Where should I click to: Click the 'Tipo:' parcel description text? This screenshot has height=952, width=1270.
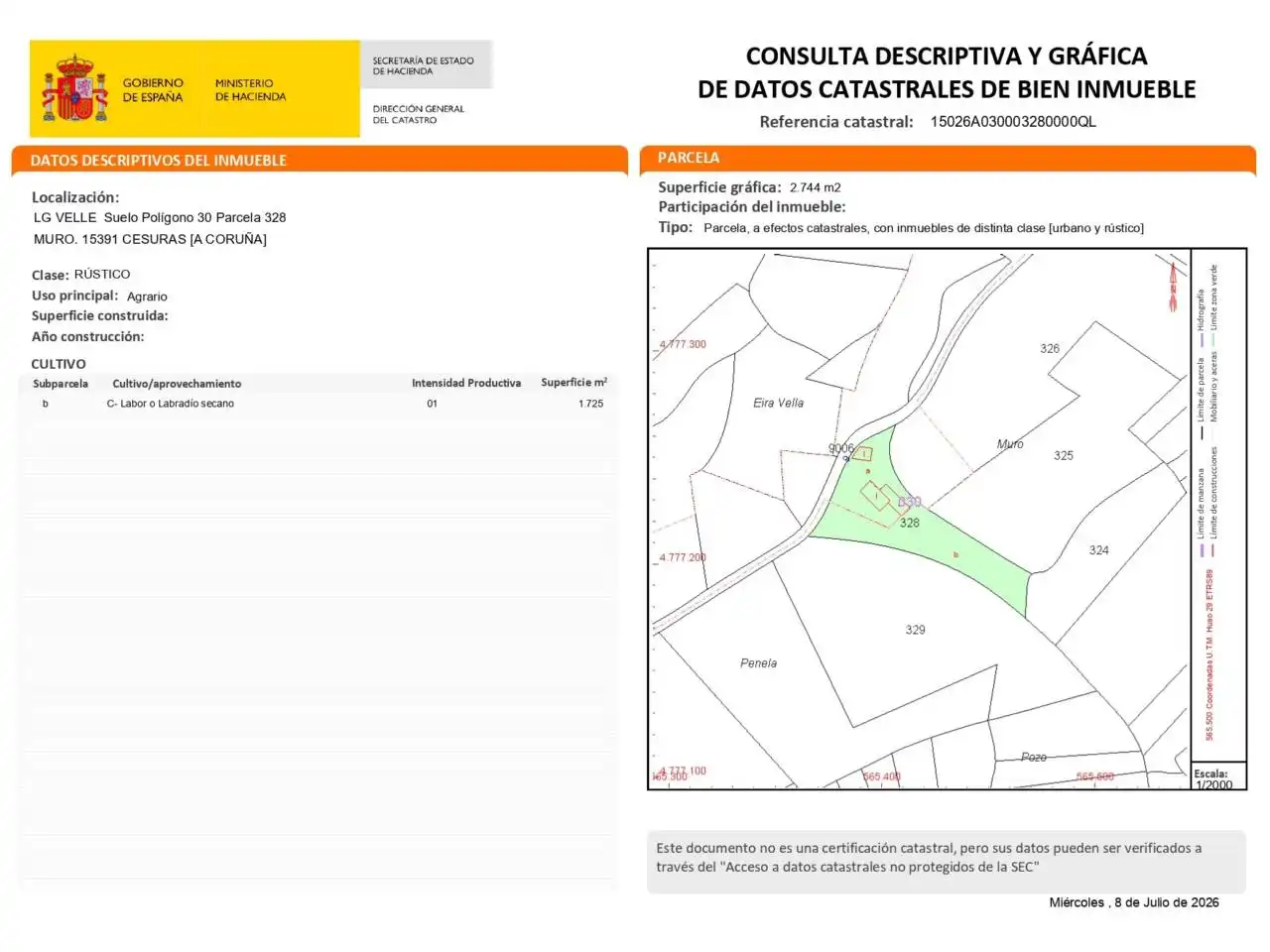[924, 228]
